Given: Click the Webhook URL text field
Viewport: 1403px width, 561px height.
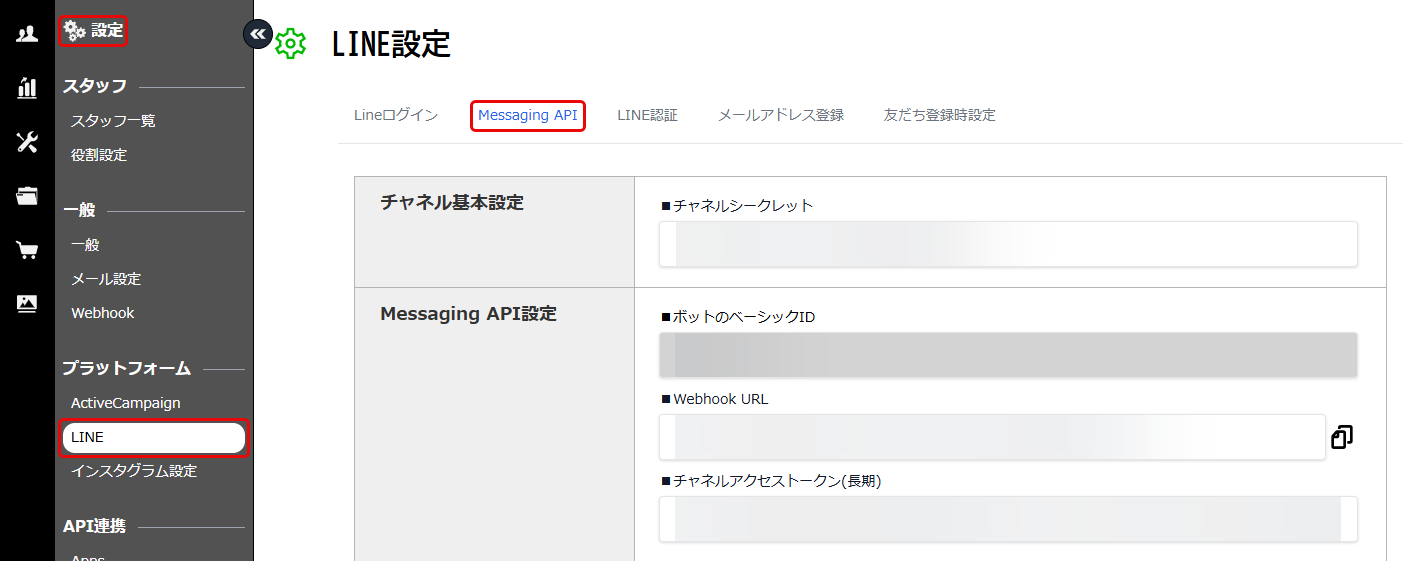Looking at the screenshot, I should pyautogui.click(x=992, y=437).
